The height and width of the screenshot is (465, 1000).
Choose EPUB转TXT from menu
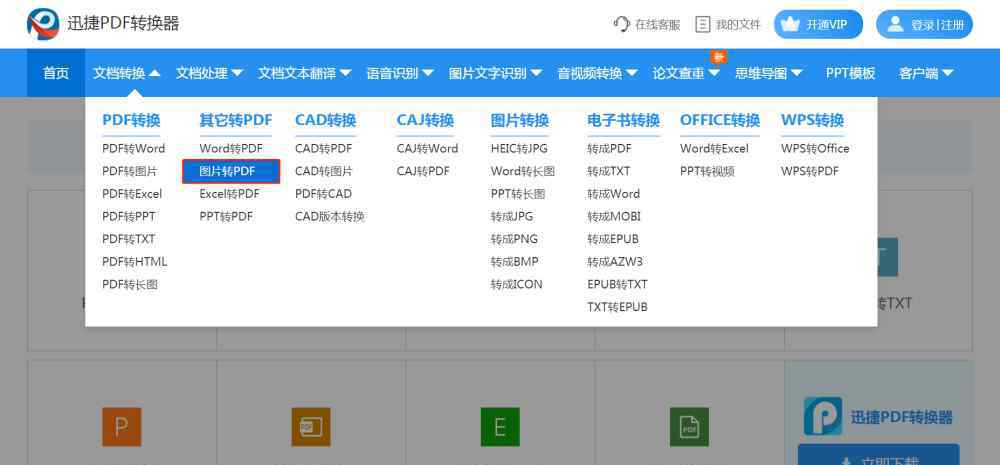[617, 284]
